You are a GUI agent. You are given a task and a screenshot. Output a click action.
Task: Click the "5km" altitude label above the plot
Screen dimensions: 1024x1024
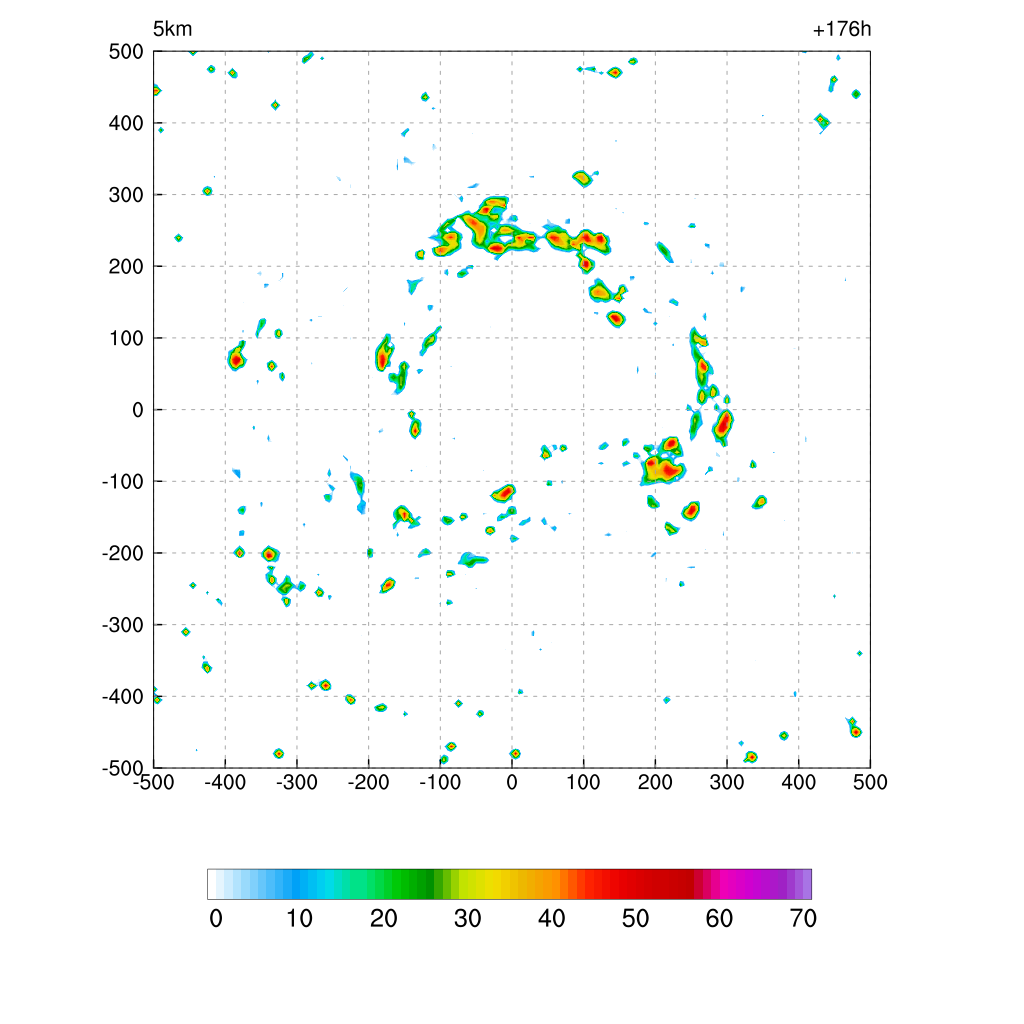pyautogui.click(x=172, y=29)
